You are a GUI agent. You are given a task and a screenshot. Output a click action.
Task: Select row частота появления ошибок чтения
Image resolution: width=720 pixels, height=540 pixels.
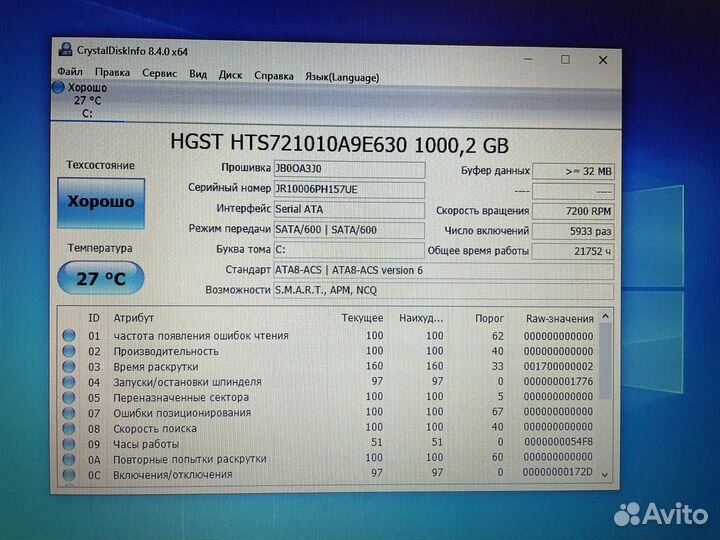328,336
